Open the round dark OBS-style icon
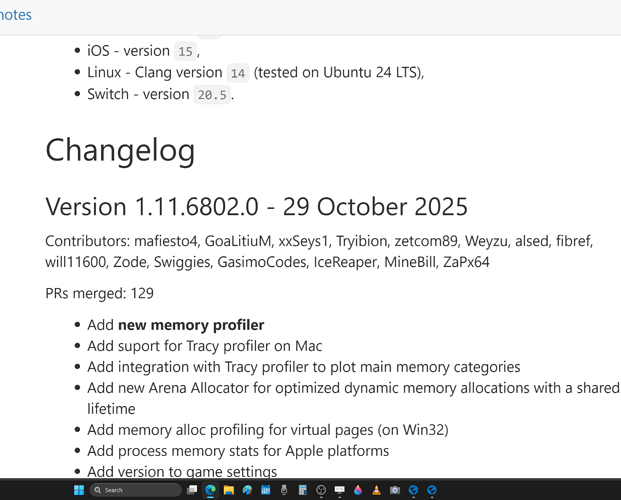Screen dimensions: 621x500 [x=321, y=490]
